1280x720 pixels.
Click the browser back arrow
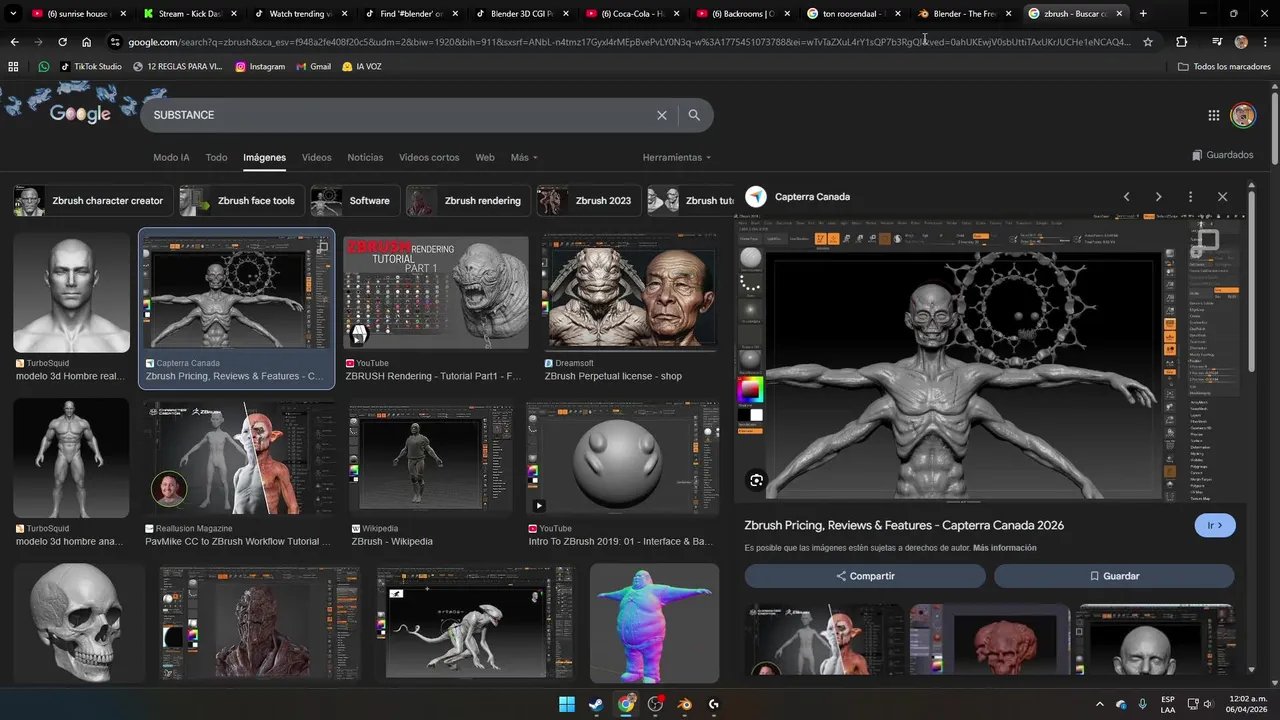pos(14,42)
